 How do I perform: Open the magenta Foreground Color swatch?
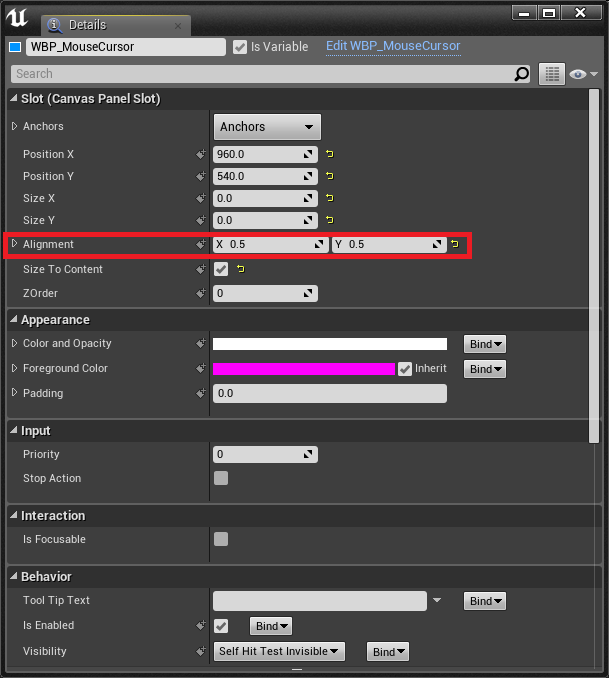304,369
